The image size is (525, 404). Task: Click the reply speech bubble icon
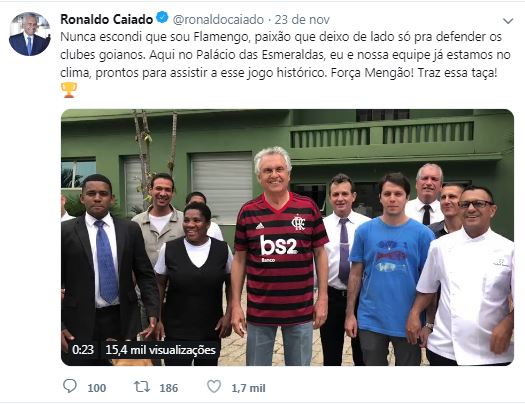coord(70,386)
